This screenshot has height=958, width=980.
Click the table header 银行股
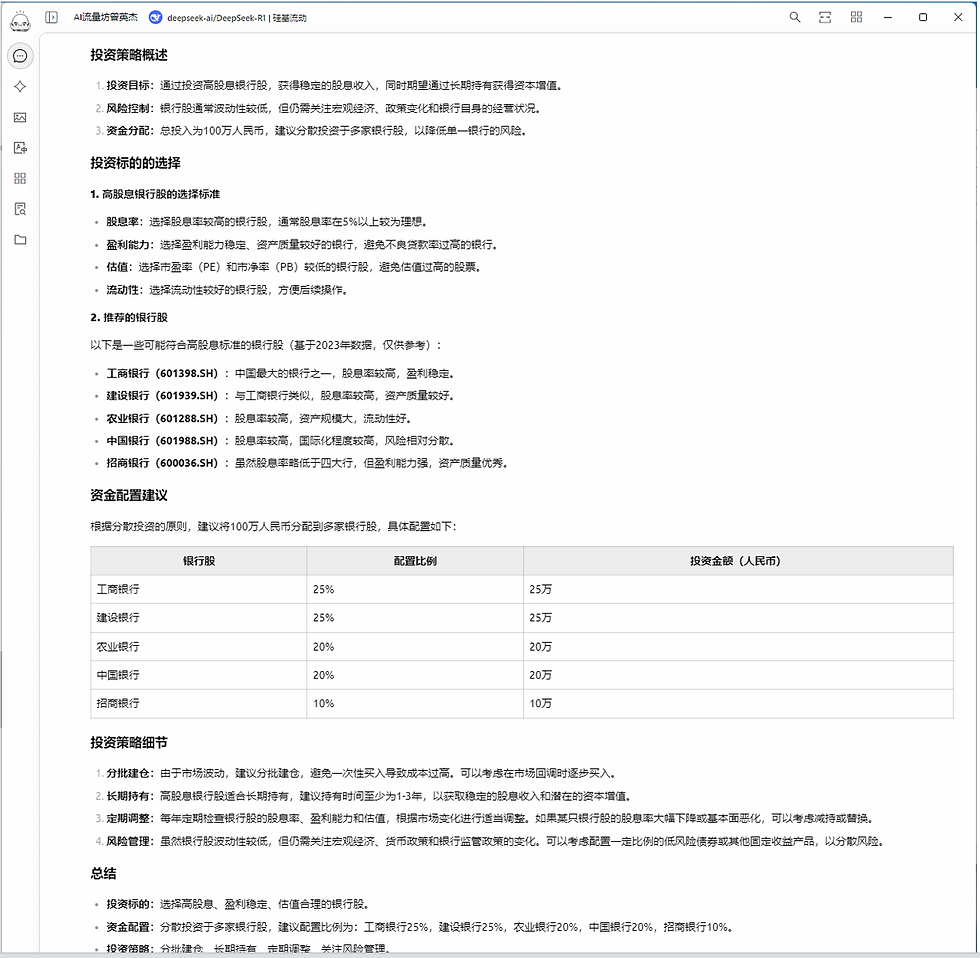pos(199,561)
